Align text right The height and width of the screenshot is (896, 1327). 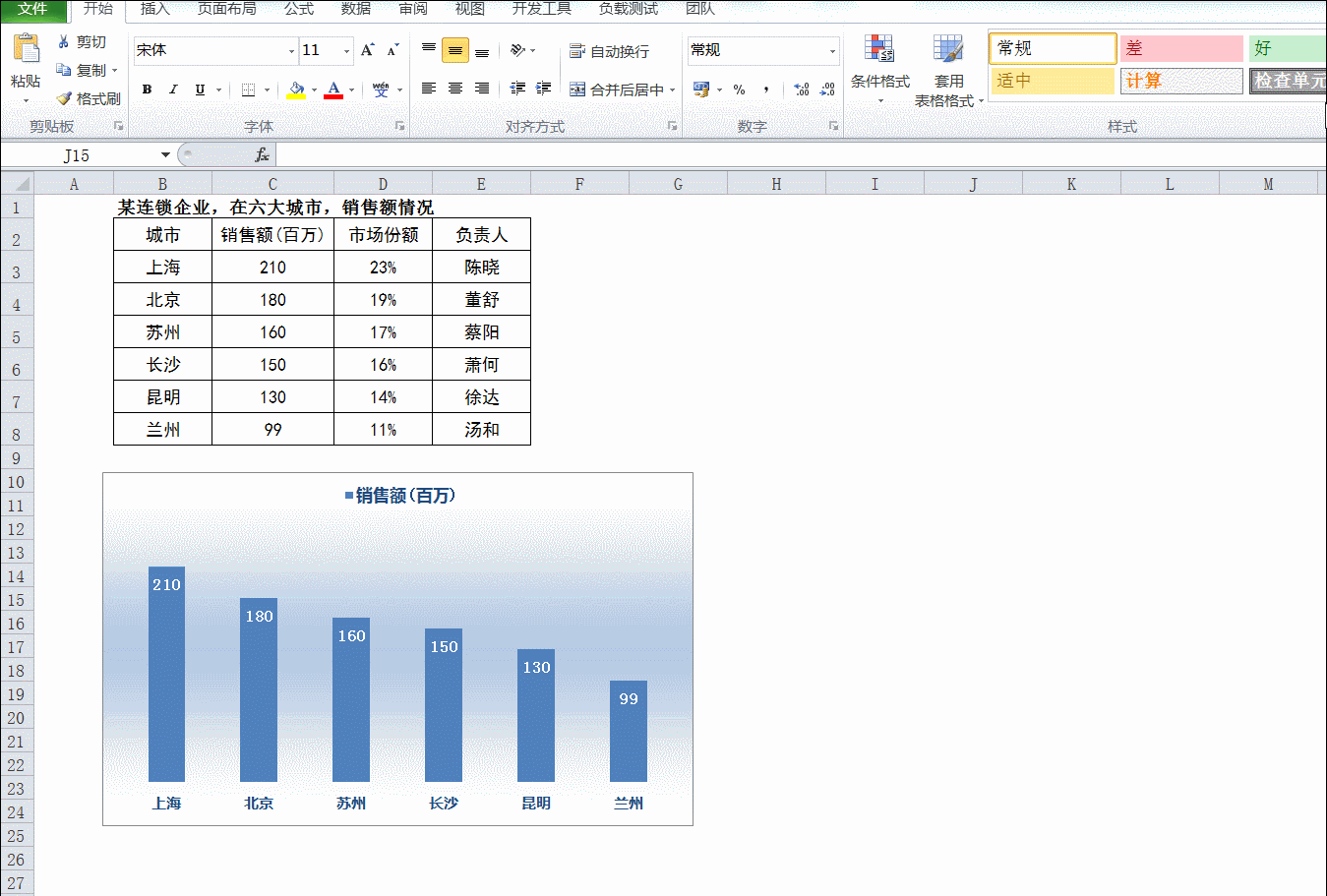(482, 89)
